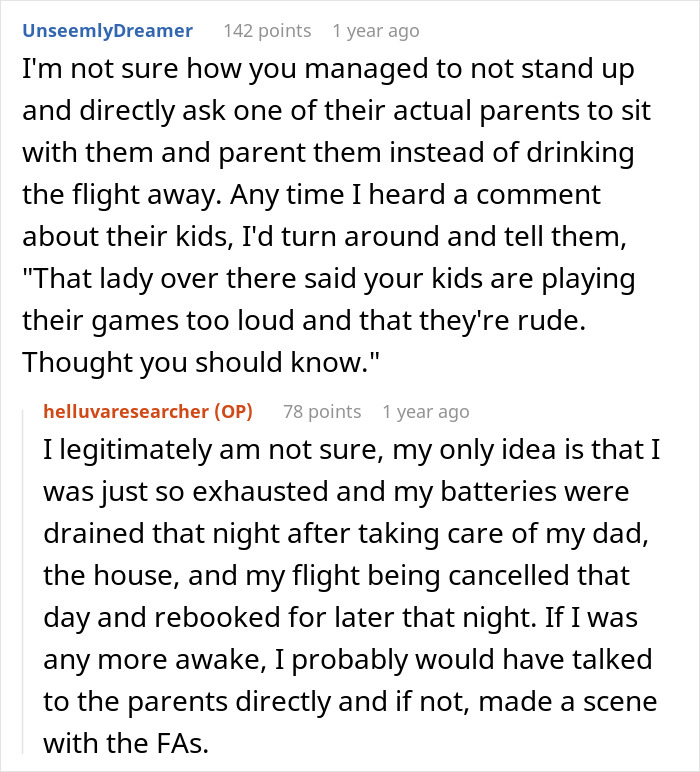Open UnseemlyDreamer's user profile
This screenshot has height=772, width=700.
pyautogui.click(x=107, y=31)
